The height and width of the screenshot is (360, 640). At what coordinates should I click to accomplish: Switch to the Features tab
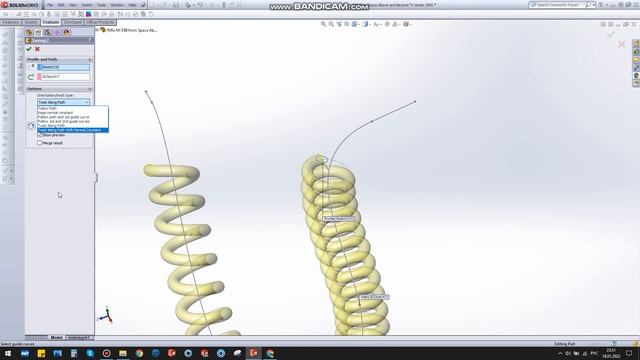(11, 22)
